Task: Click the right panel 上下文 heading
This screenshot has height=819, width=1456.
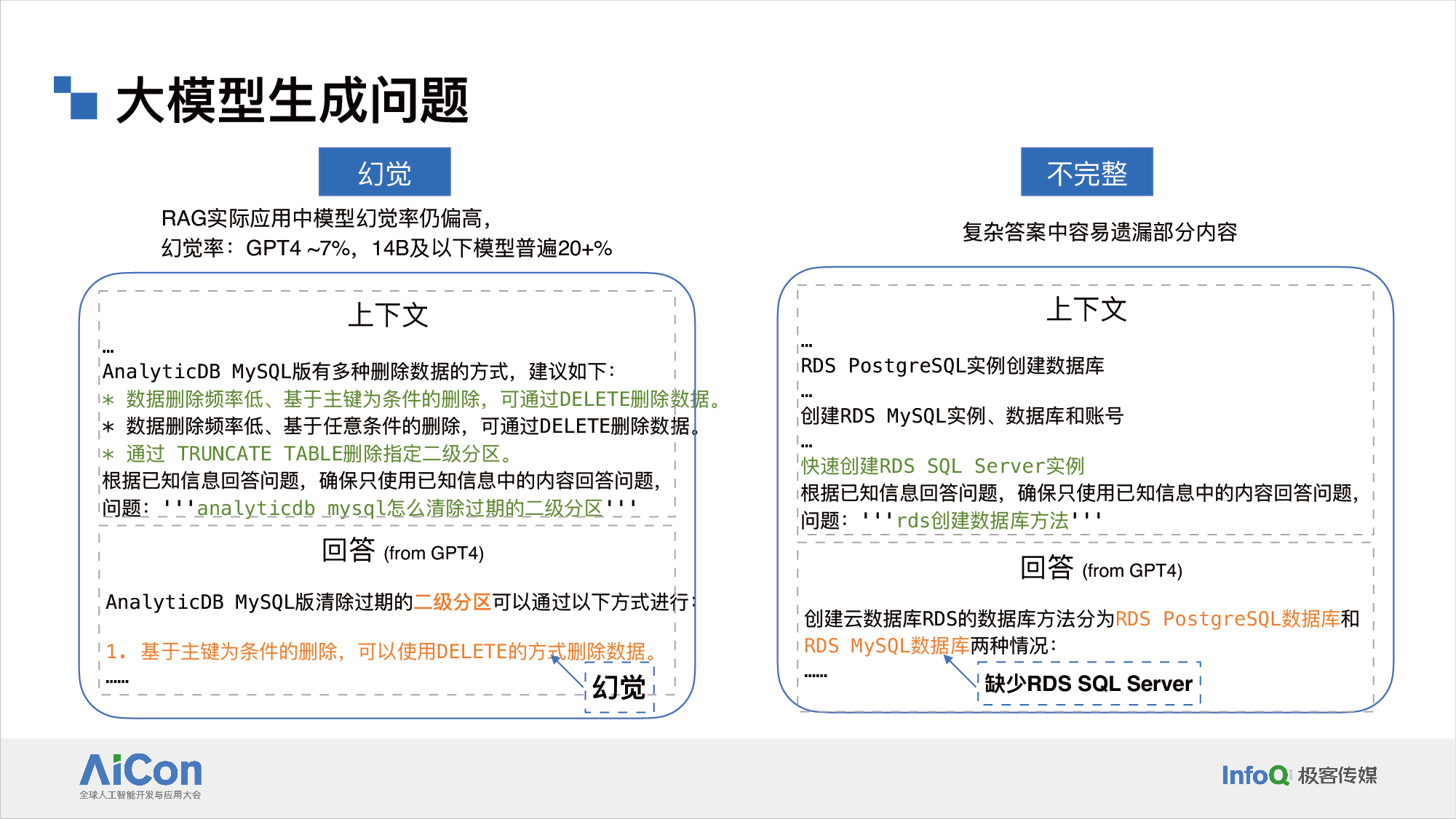Action: [x=1086, y=309]
